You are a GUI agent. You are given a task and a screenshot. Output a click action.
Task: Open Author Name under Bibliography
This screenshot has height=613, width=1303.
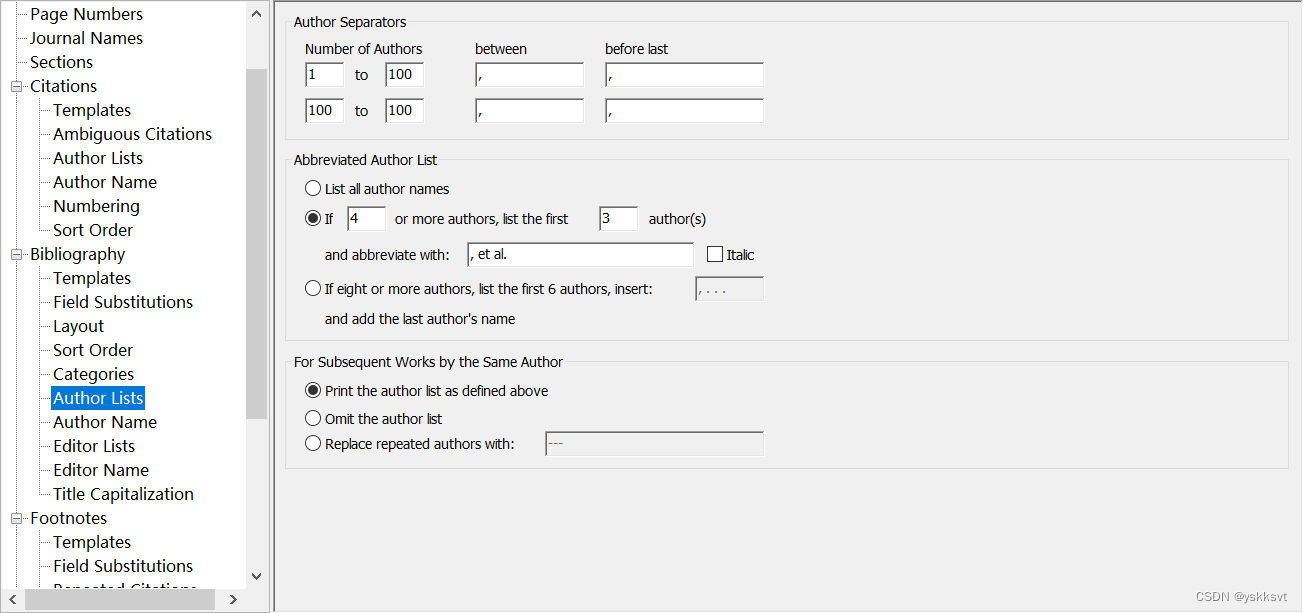(105, 422)
